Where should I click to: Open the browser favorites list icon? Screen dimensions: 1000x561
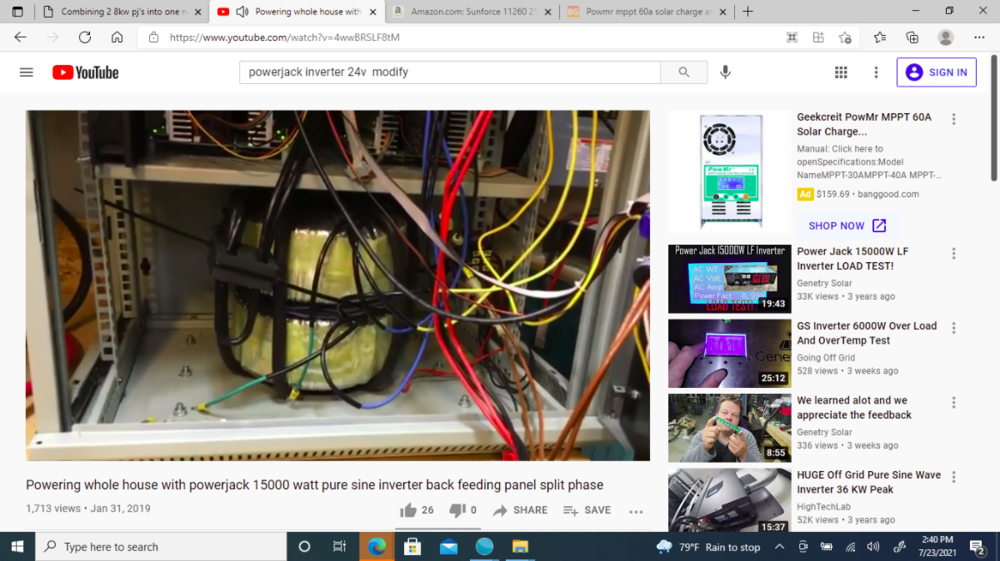pos(880,37)
